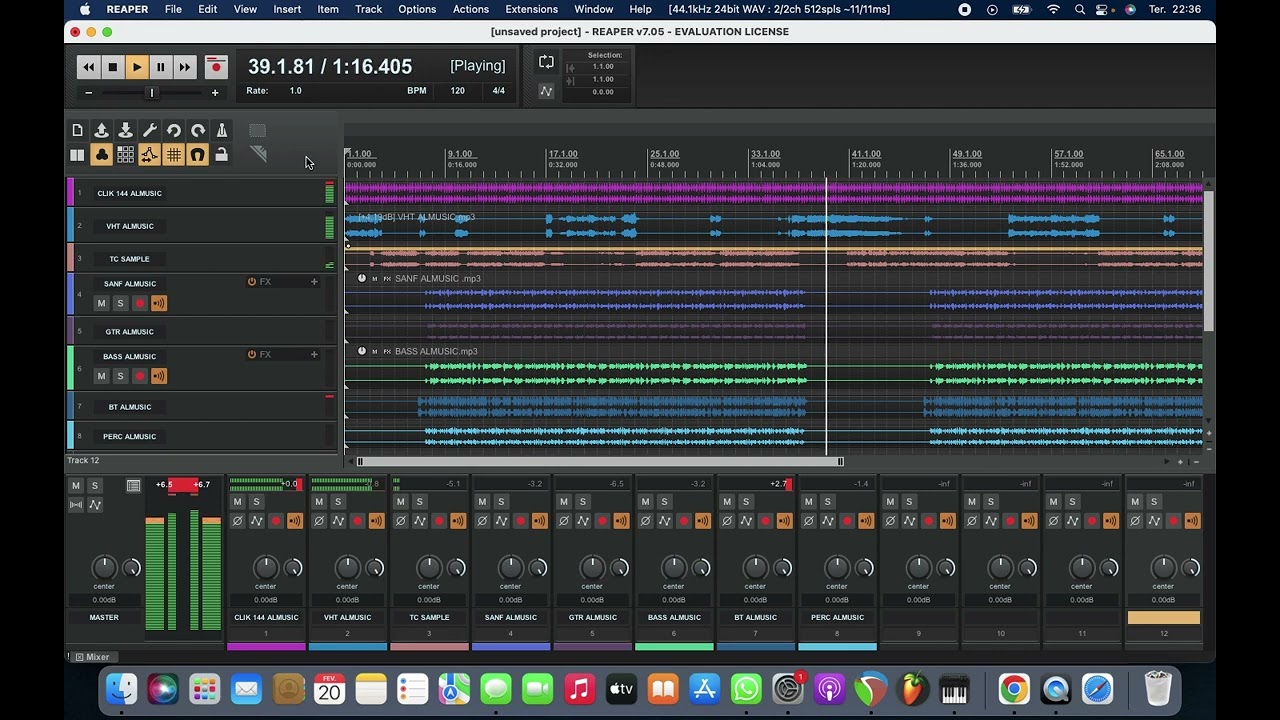Toggle locking padlock icon
Image resolution: width=1280 pixels, height=720 pixels.
point(221,155)
